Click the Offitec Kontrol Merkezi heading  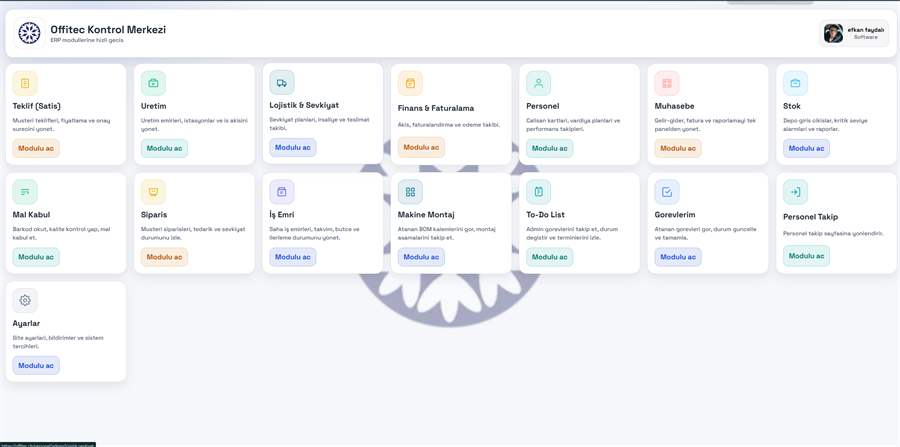click(x=108, y=29)
